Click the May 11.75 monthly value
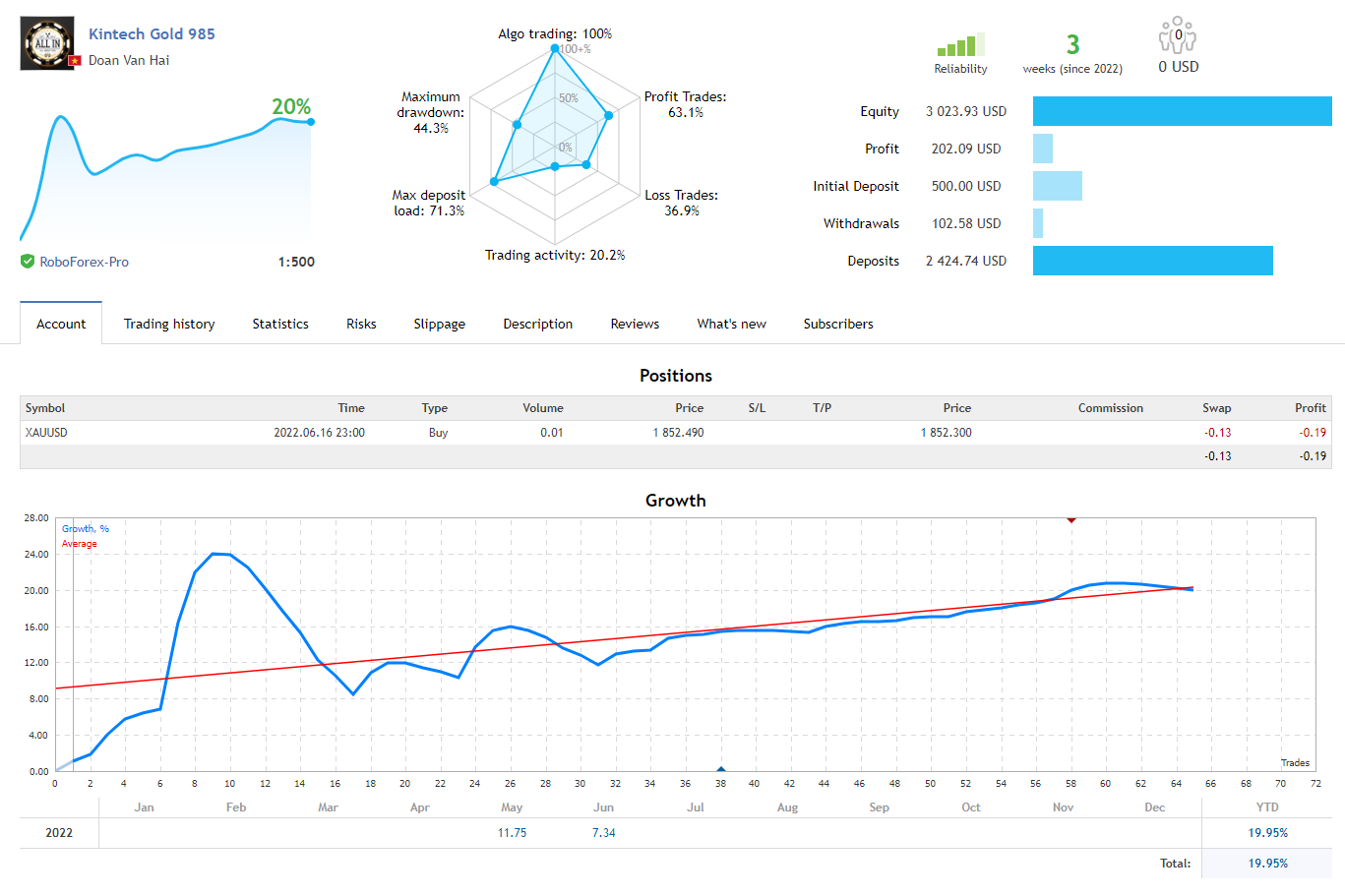This screenshot has height=896, width=1345. pos(512,833)
